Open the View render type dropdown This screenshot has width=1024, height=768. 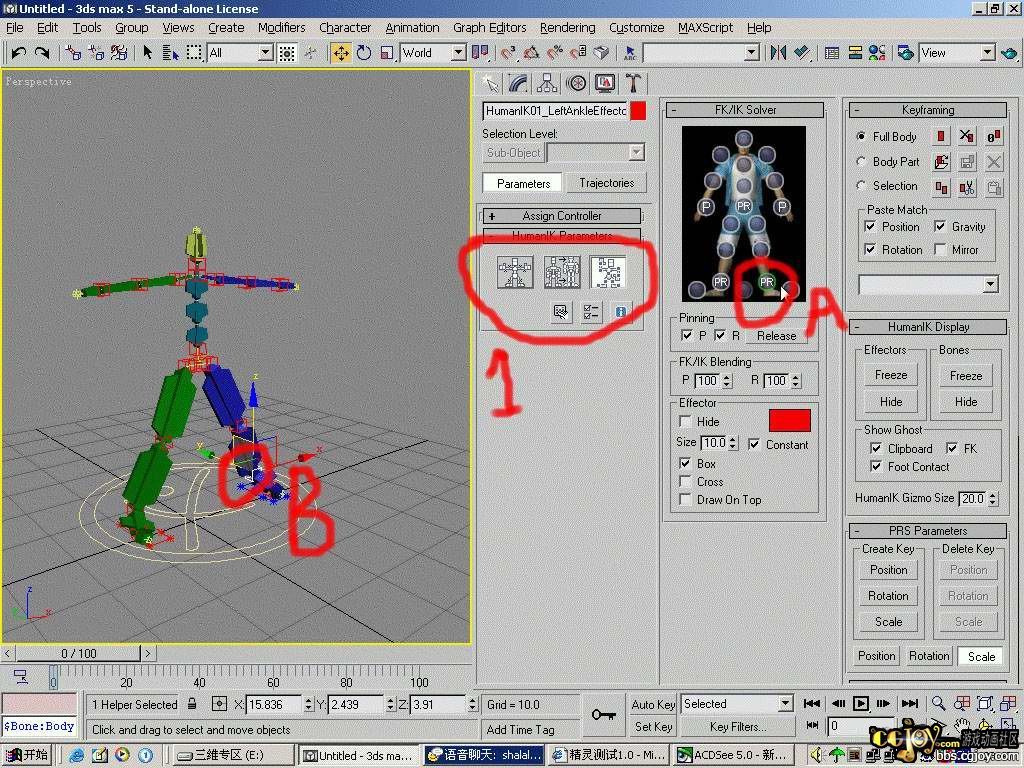point(987,53)
